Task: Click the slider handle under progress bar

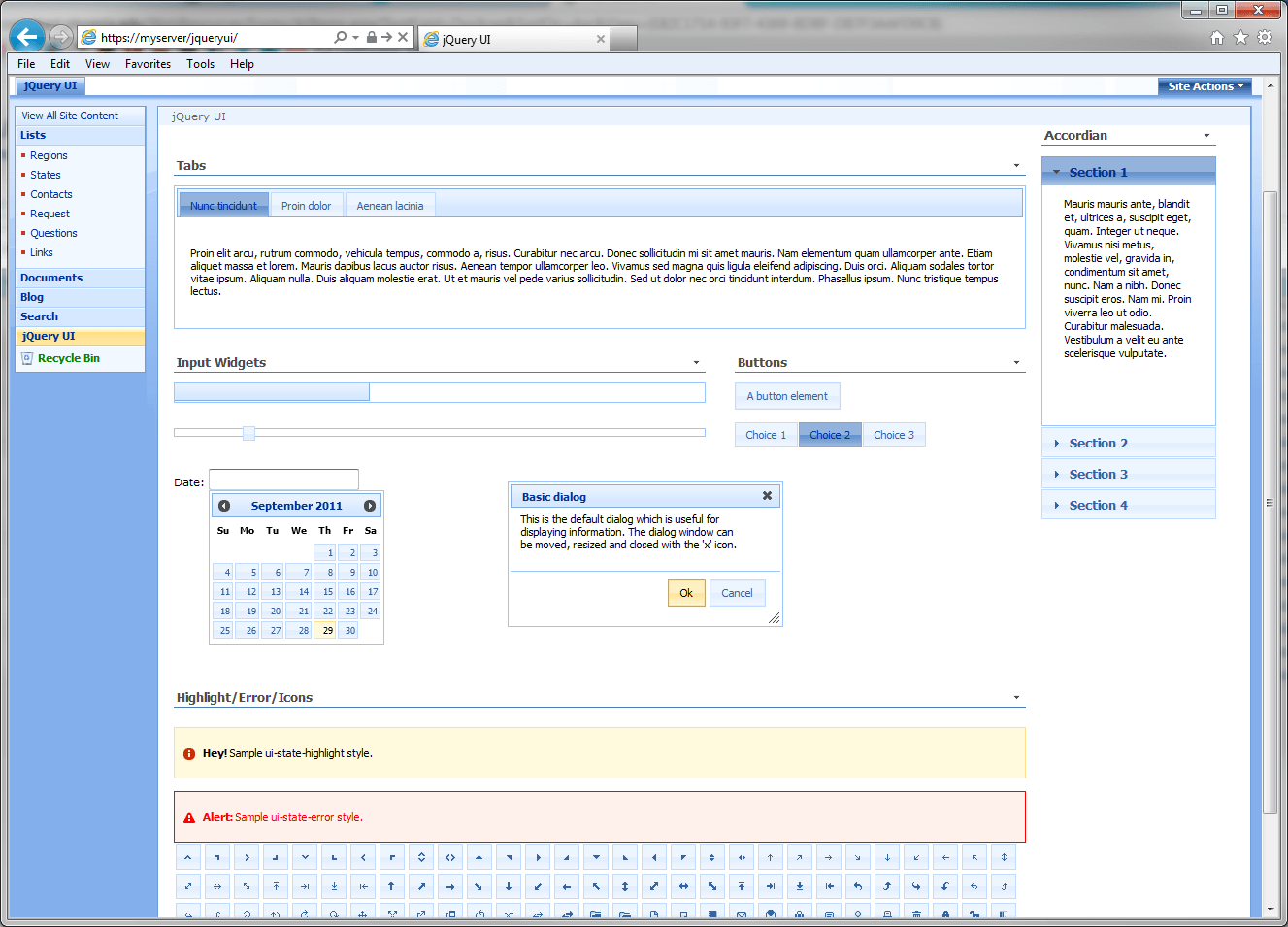Action: tap(248, 433)
